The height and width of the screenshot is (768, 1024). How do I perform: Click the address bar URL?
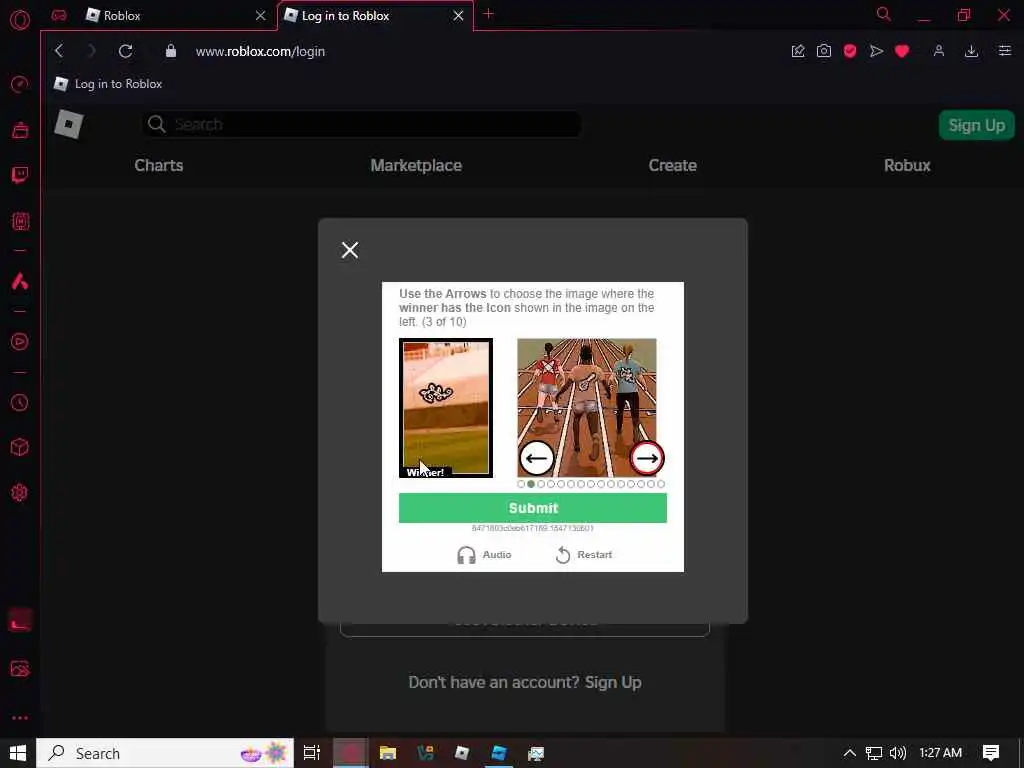(x=260, y=52)
